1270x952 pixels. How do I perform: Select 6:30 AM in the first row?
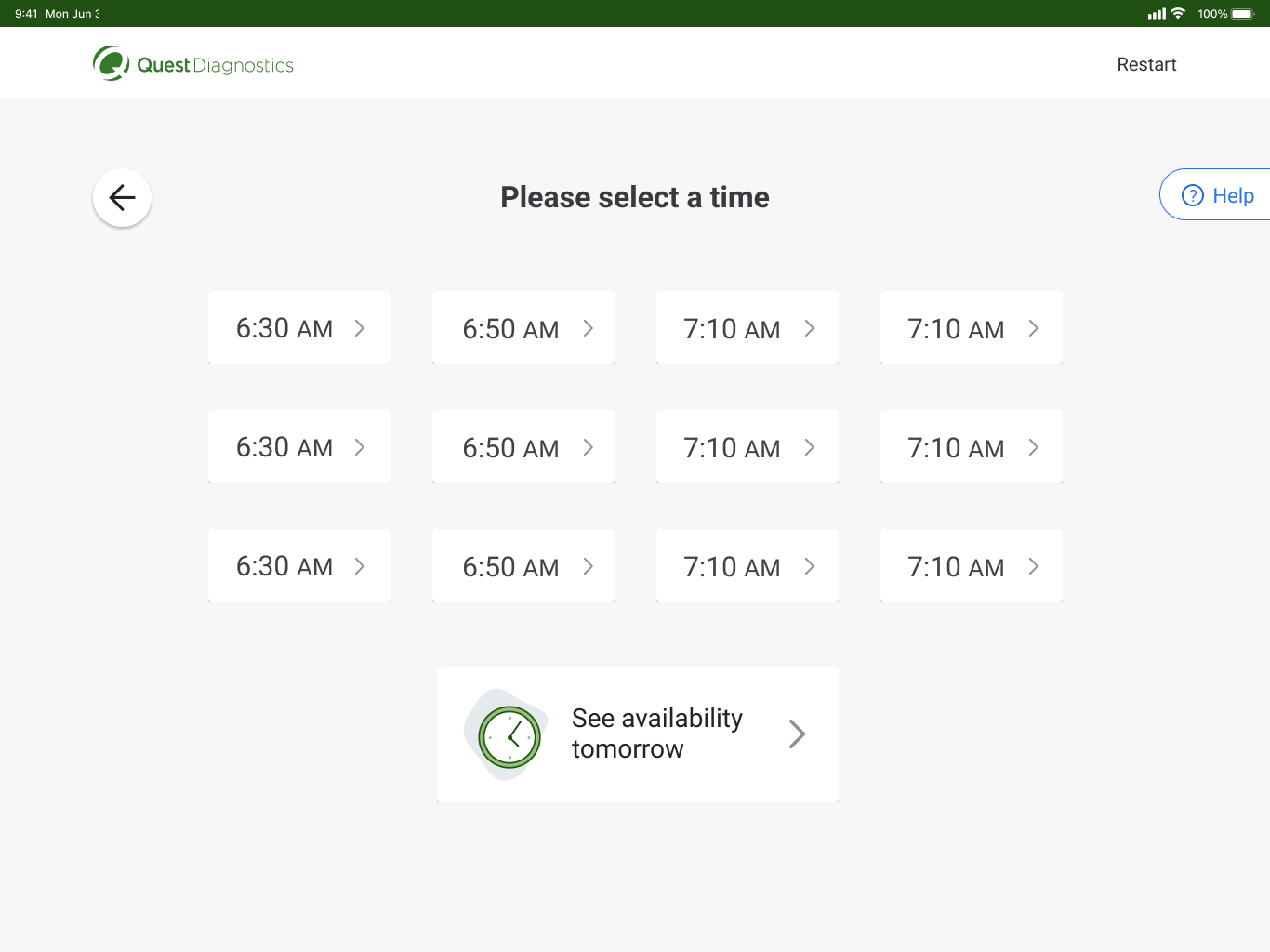(x=299, y=327)
